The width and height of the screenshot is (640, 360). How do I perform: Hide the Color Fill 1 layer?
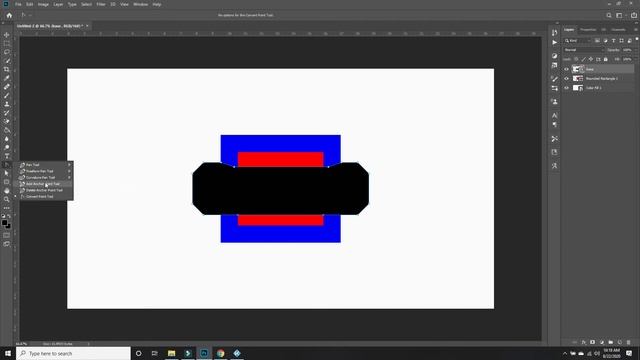(567, 88)
